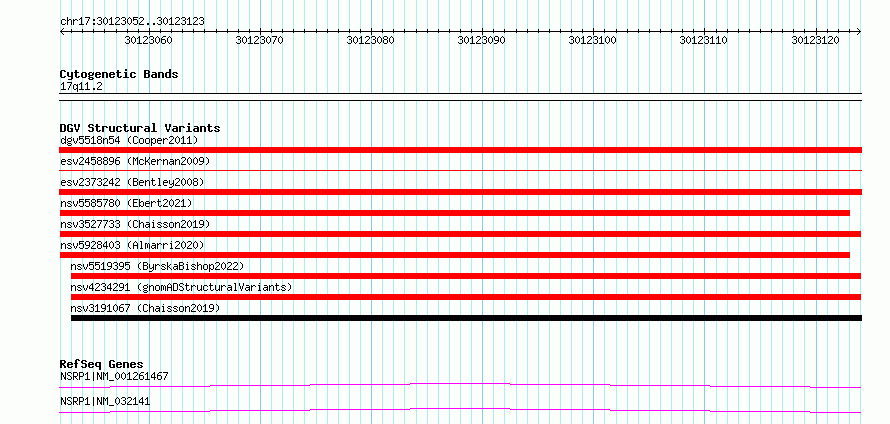
Task: Click thin red line under esv2458896
Action: point(460,170)
